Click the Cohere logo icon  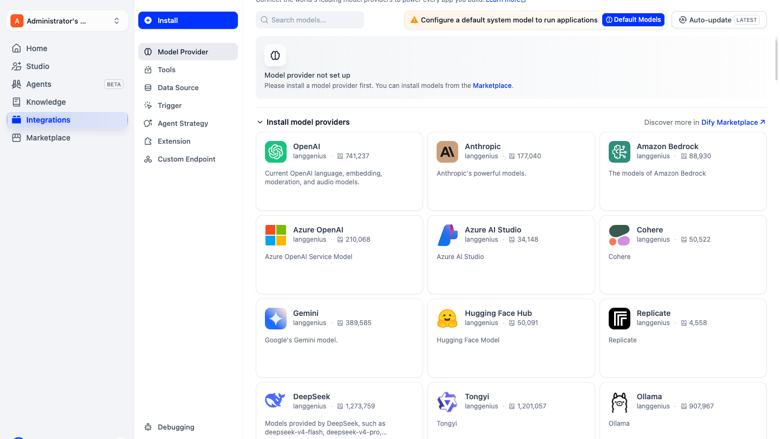[619, 235]
